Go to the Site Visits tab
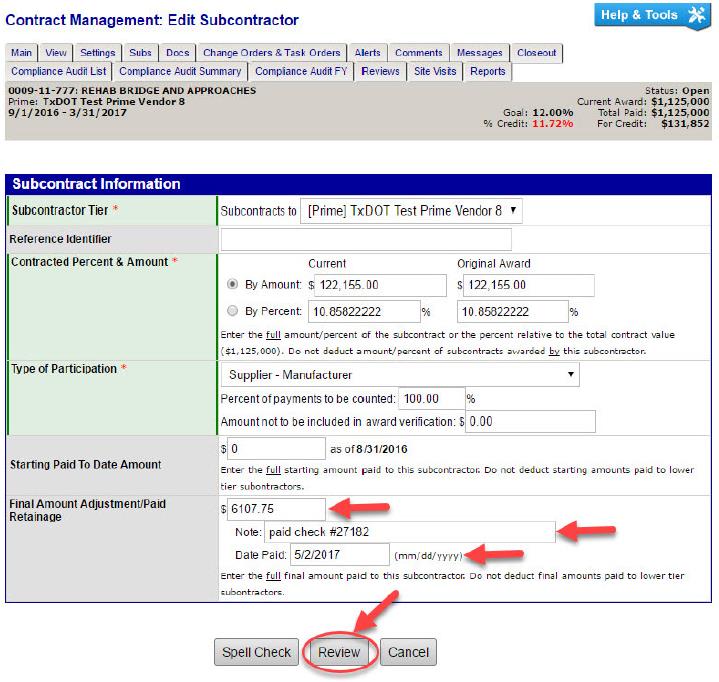 (435, 71)
